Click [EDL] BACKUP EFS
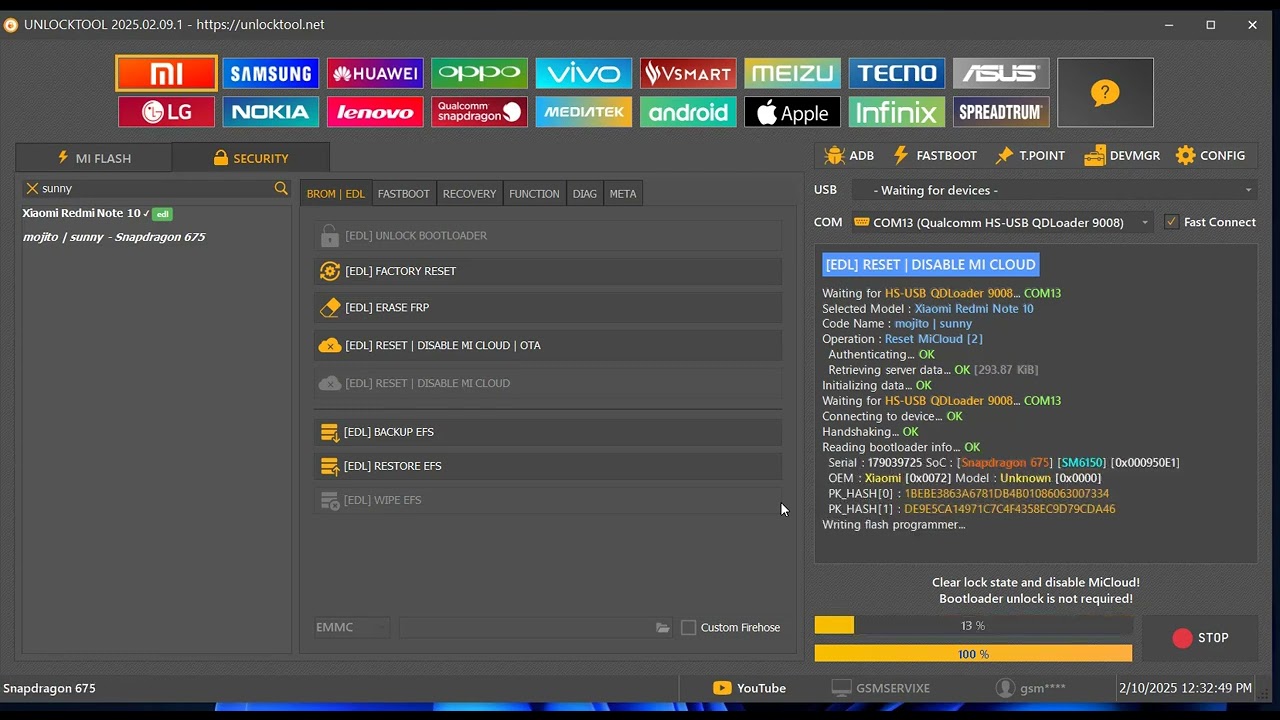The width and height of the screenshot is (1280, 720). [x=548, y=432]
